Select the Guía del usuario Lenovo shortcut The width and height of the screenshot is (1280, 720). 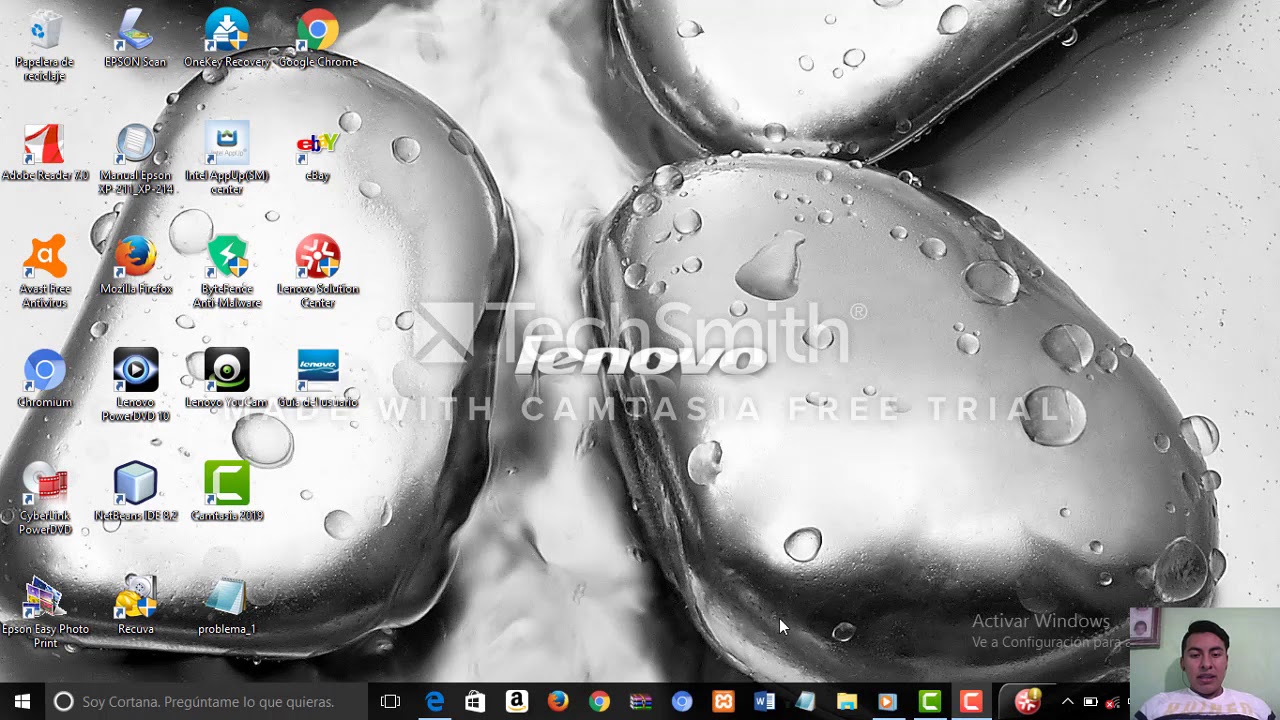pyautogui.click(x=318, y=379)
